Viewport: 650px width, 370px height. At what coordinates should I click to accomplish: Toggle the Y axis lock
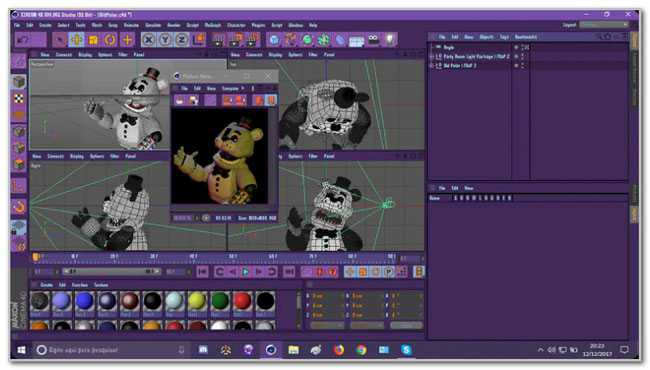[x=165, y=40]
